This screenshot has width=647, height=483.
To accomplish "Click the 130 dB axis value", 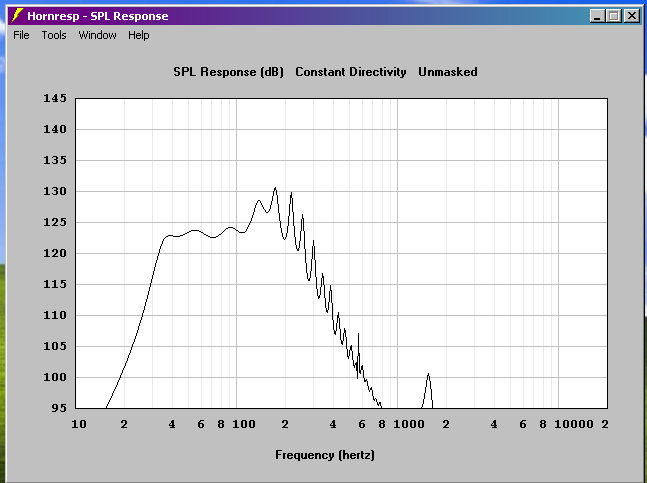I will tap(55, 191).
